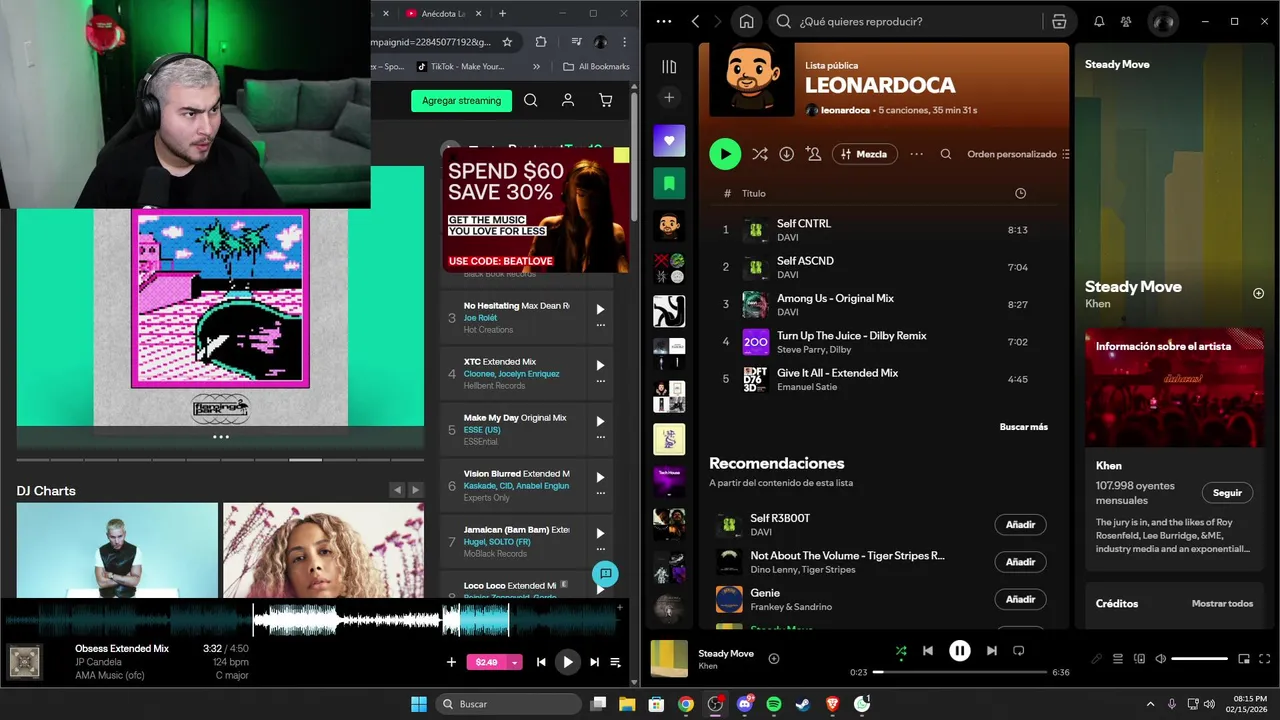Go back using Spotify back arrow
The image size is (1280, 720).
[695, 21]
